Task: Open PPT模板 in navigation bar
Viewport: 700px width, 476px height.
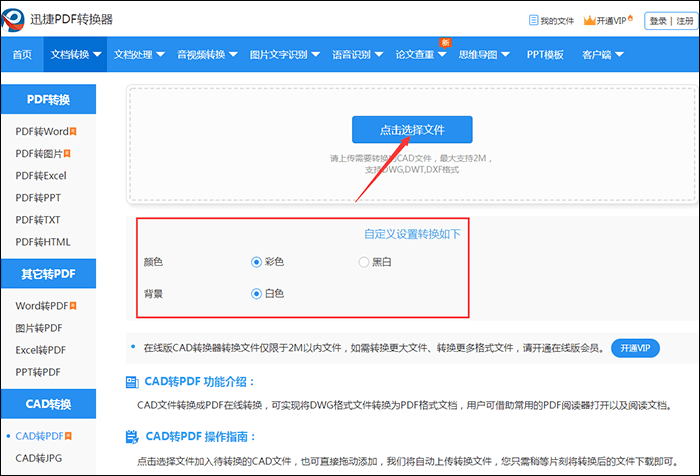Action: coord(545,54)
